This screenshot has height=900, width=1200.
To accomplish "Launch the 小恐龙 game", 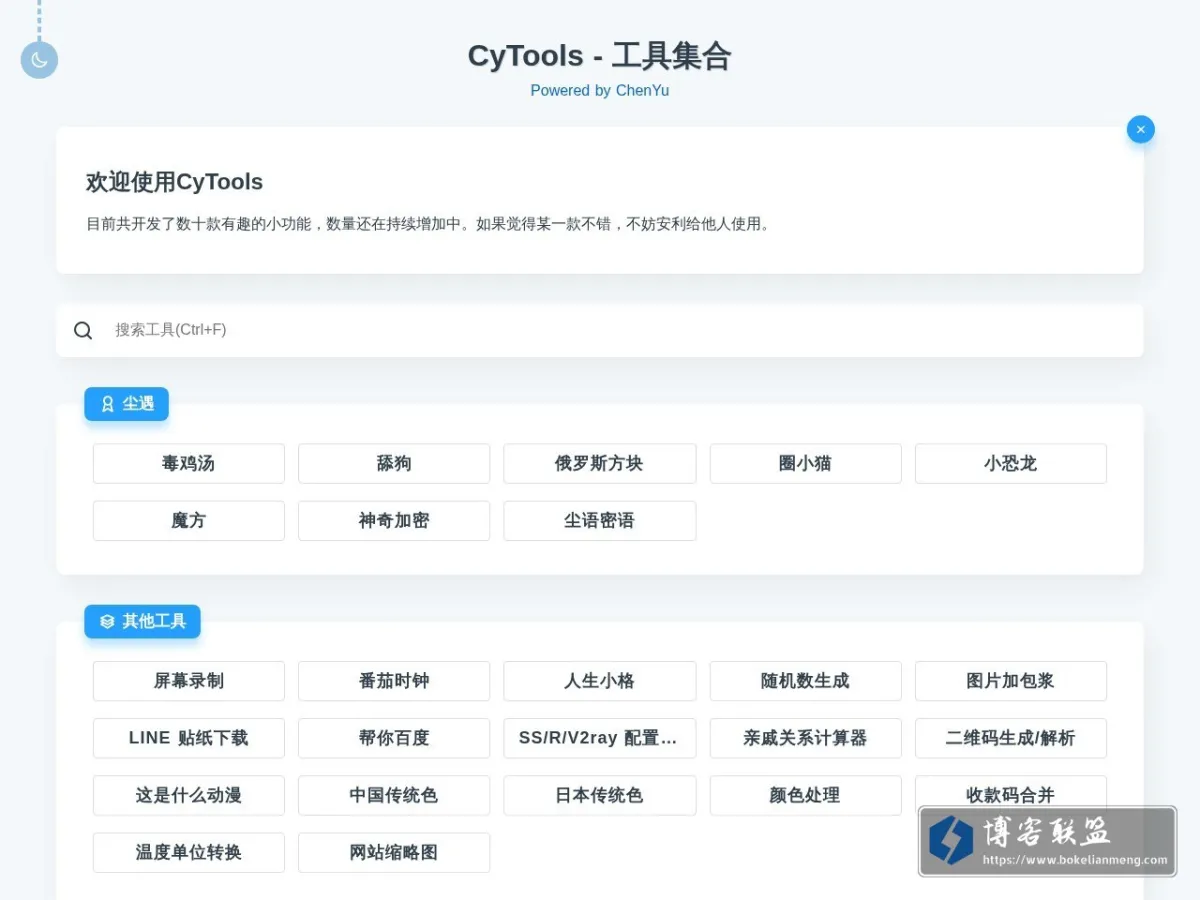I will 1011,464.
